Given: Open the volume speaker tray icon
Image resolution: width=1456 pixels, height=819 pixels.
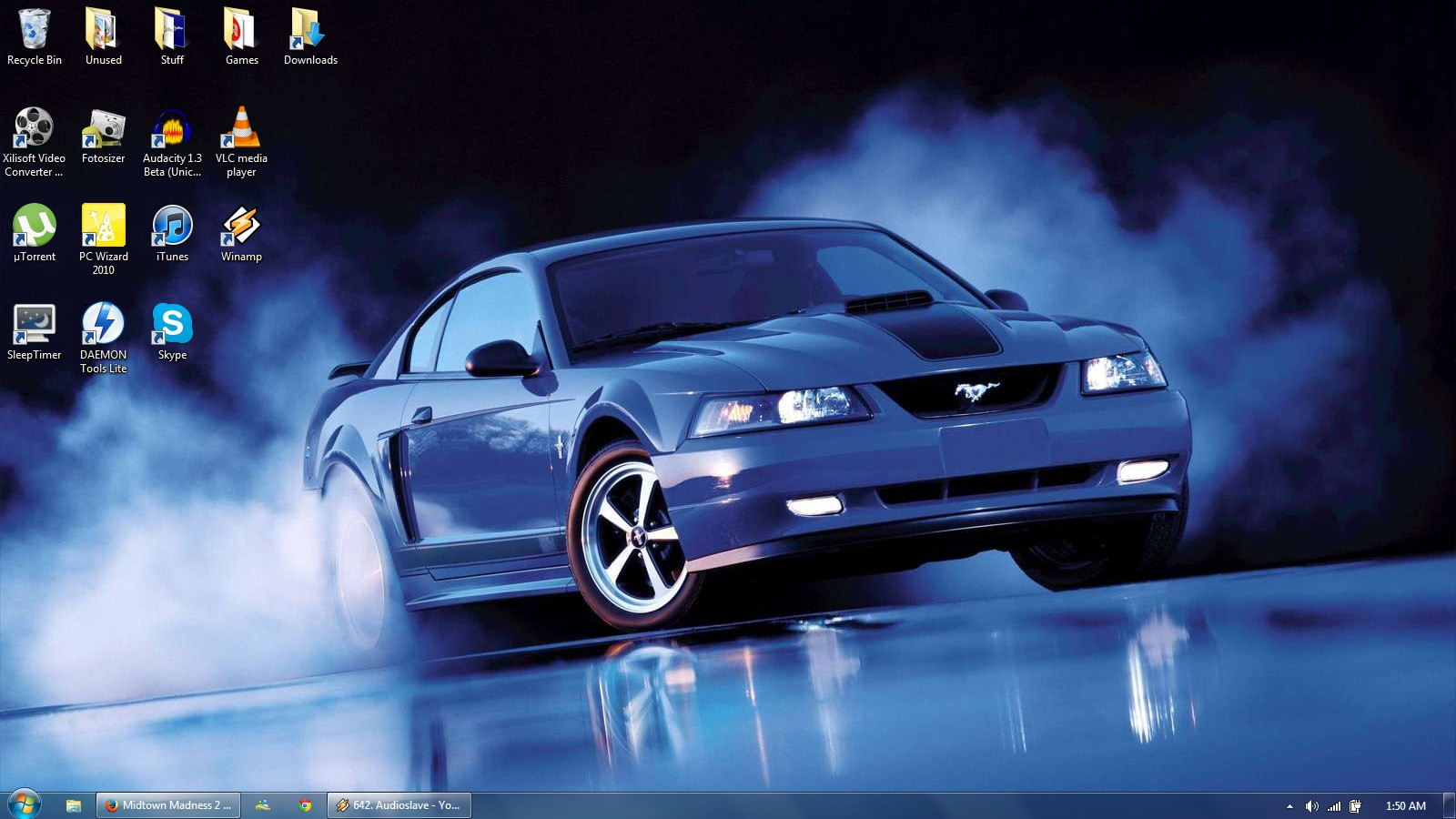Looking at the screenshot, I should point(1311,806).
